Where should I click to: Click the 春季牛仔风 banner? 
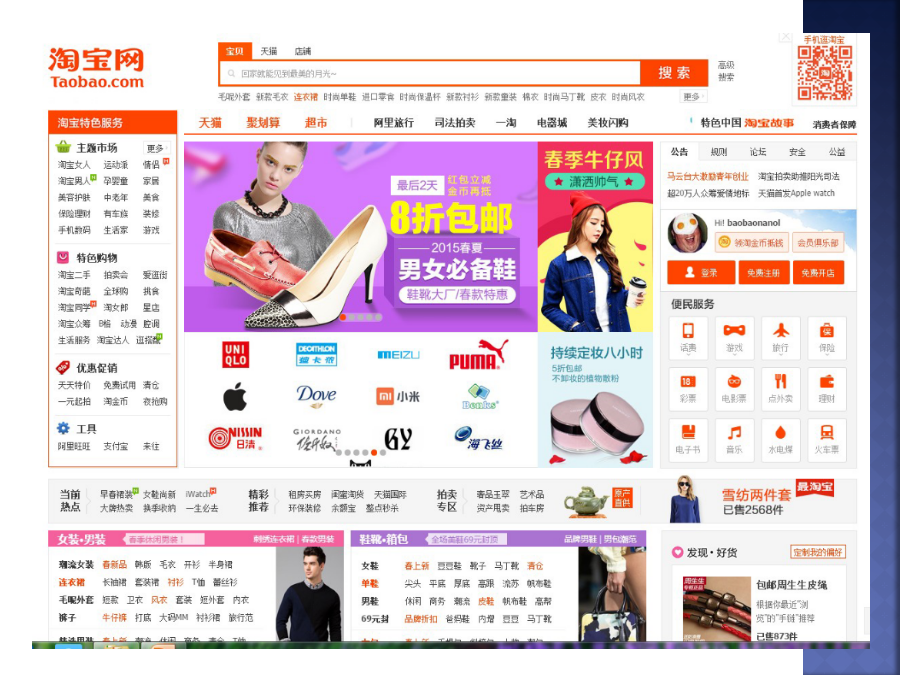pos(595,236)
